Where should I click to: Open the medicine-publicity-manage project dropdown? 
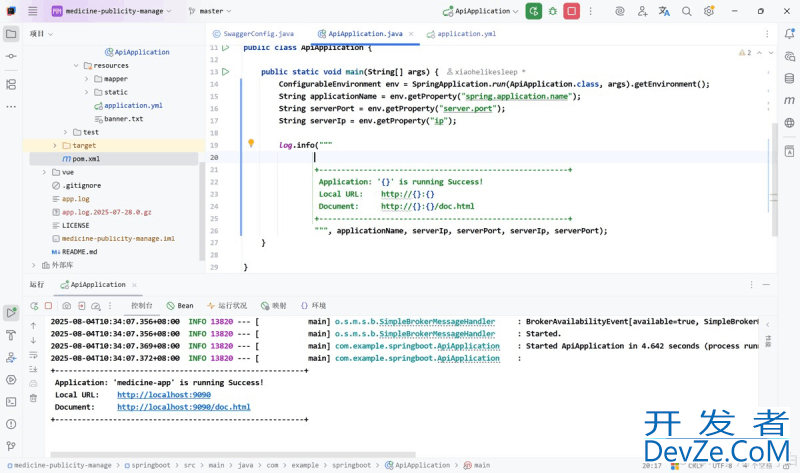112,11
